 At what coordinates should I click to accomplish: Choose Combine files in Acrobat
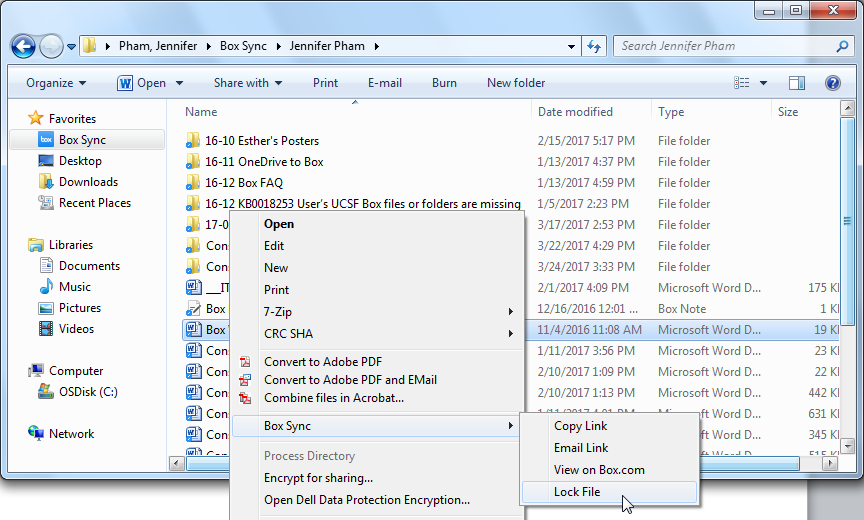[x=334, y=398]
